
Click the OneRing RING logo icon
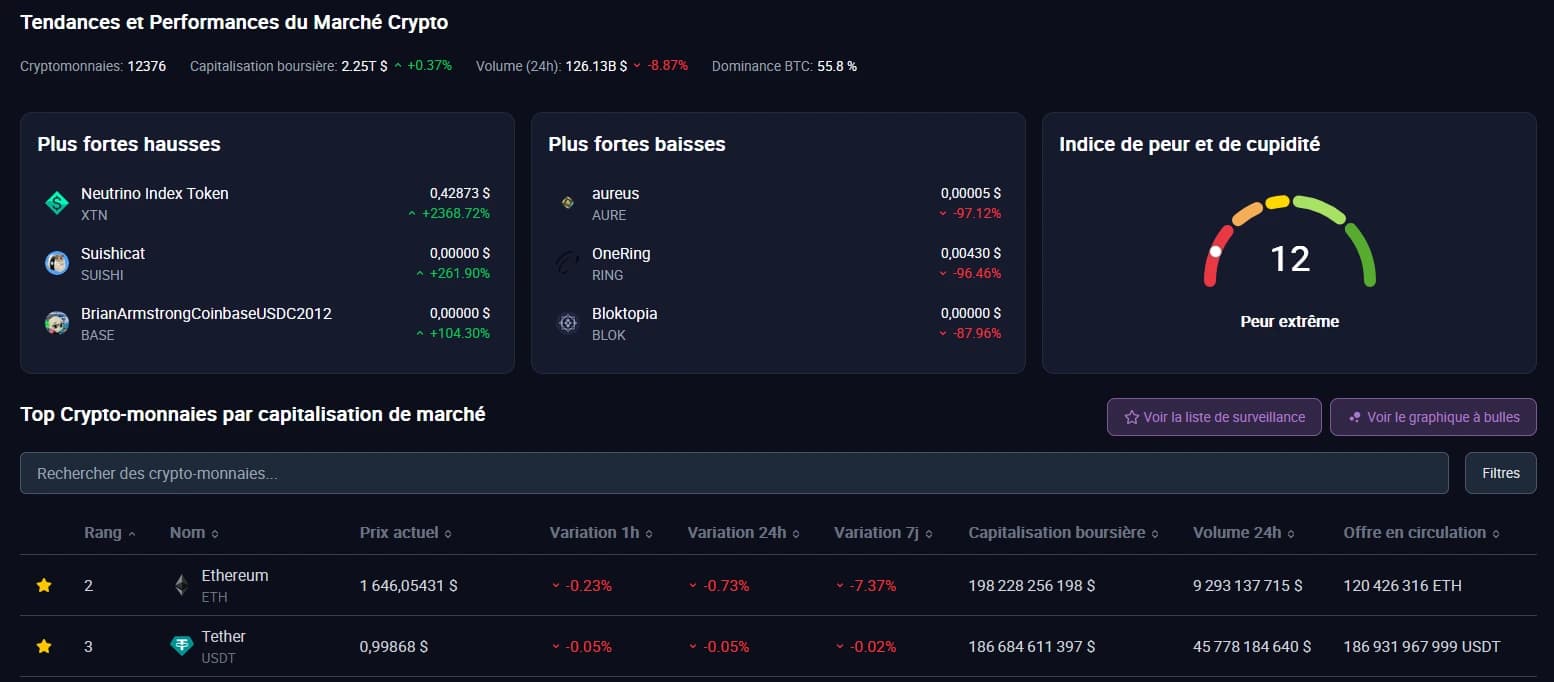pyautogui.click(x=568, y=263)
